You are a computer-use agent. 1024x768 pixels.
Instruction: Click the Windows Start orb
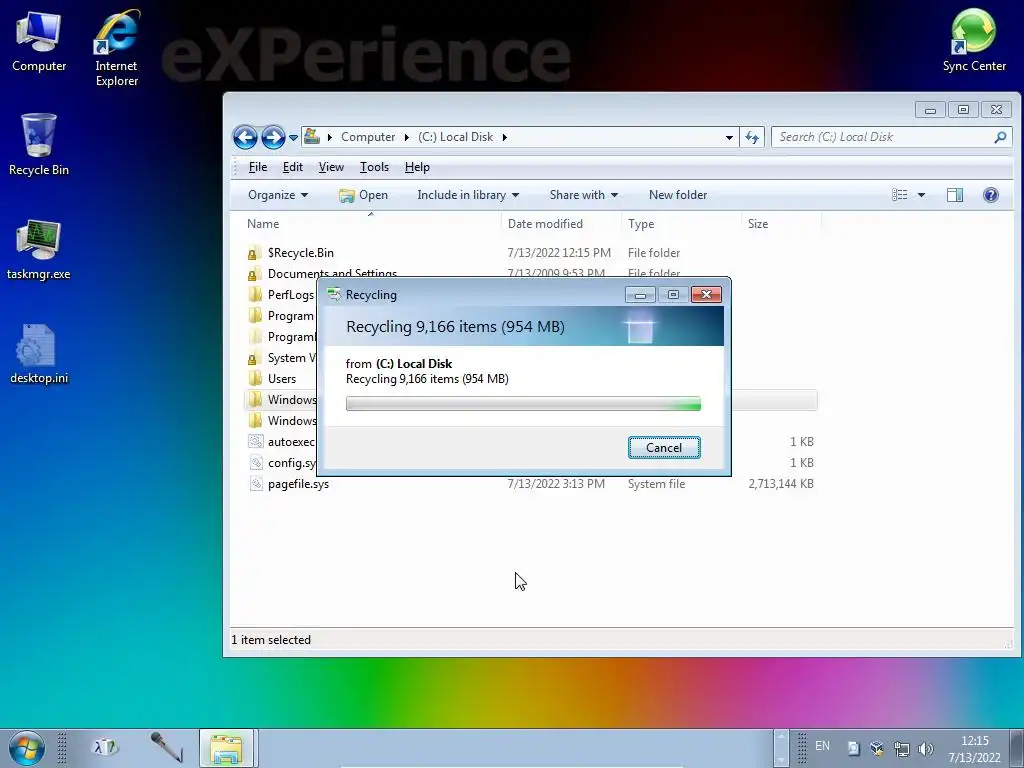[27, 748]
